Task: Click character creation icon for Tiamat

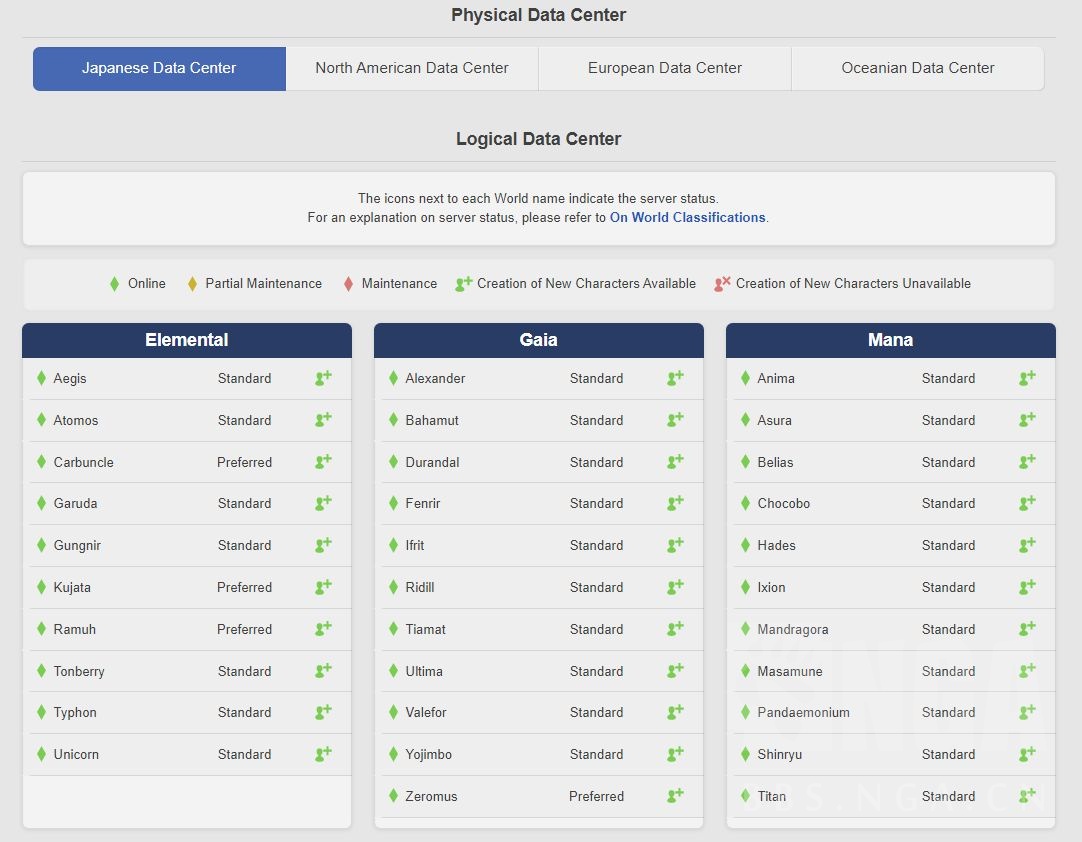Action: tap(675, 629)
